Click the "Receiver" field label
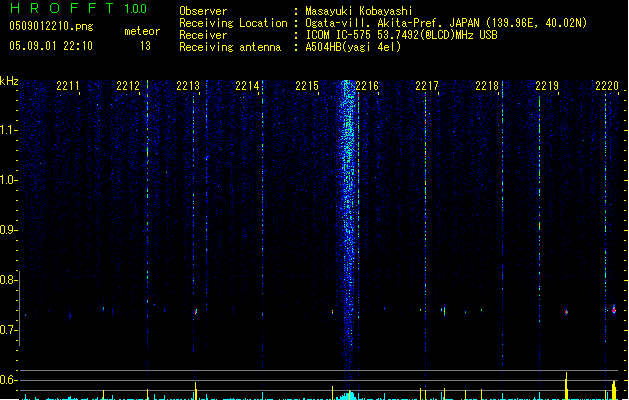This screenshot has width=629, height=400. click(203, 35)
